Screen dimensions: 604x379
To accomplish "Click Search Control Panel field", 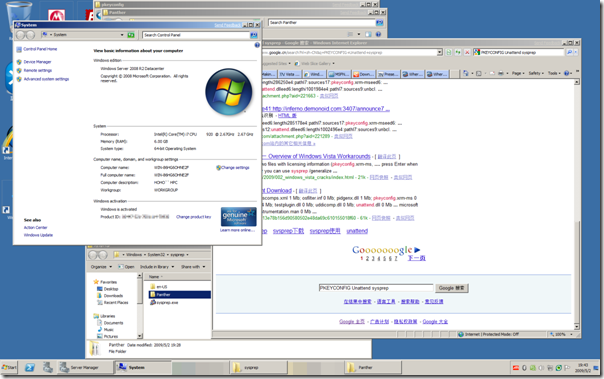I will click(x=196, y=35).
